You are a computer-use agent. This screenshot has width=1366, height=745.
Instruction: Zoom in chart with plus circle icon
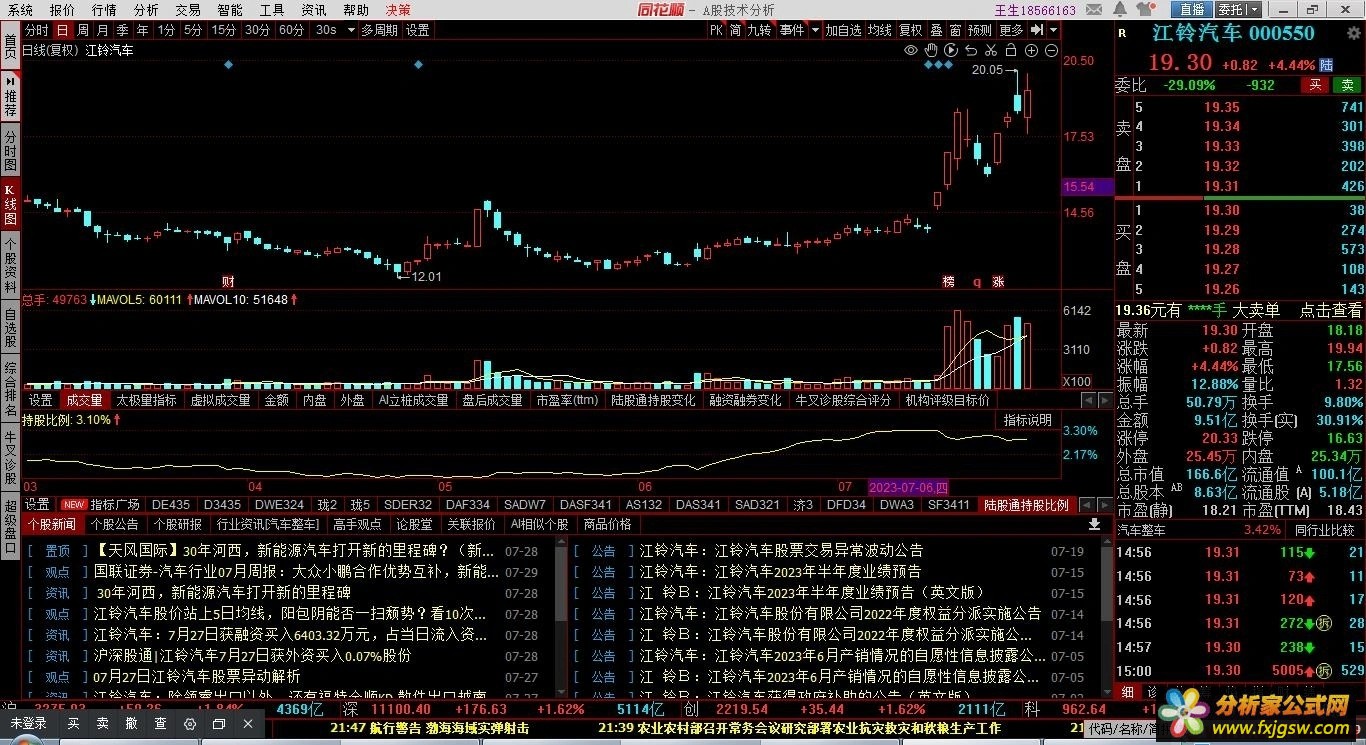1031,50
